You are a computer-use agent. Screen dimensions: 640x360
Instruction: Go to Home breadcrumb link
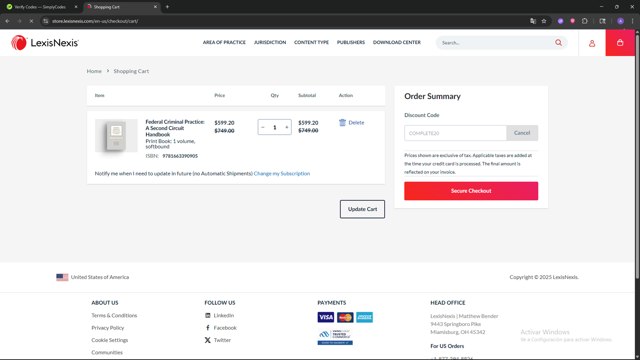[94, 71]
